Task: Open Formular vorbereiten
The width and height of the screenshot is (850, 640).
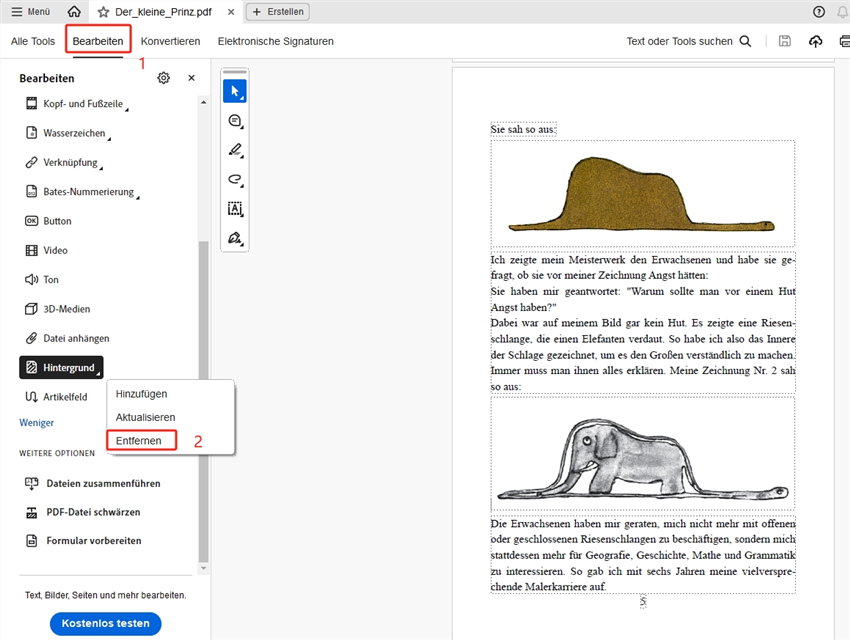Action: pyautogui.click(x=83, y=541)
